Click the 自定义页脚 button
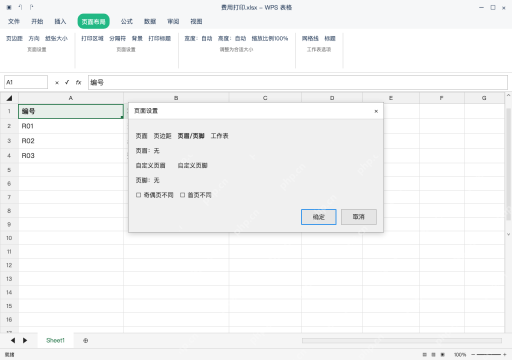512x360 pixels. coord(193,165)
